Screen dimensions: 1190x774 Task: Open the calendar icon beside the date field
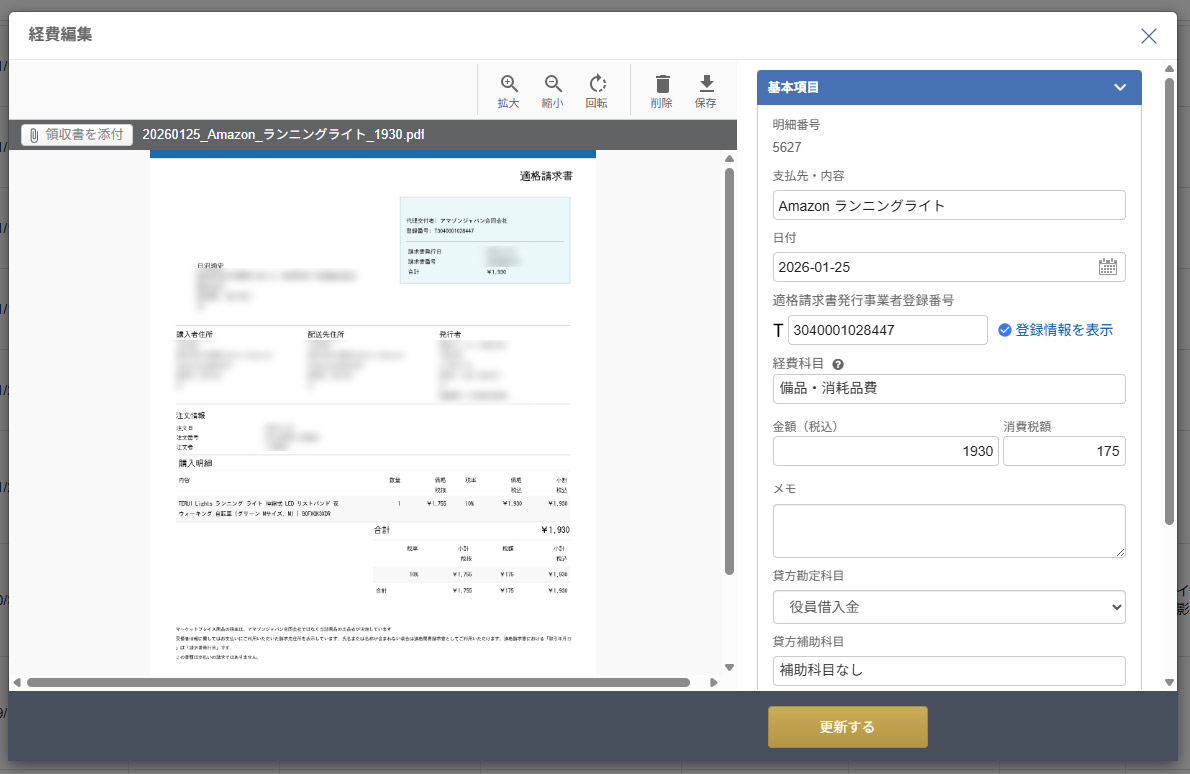[x=1109, y=266]
